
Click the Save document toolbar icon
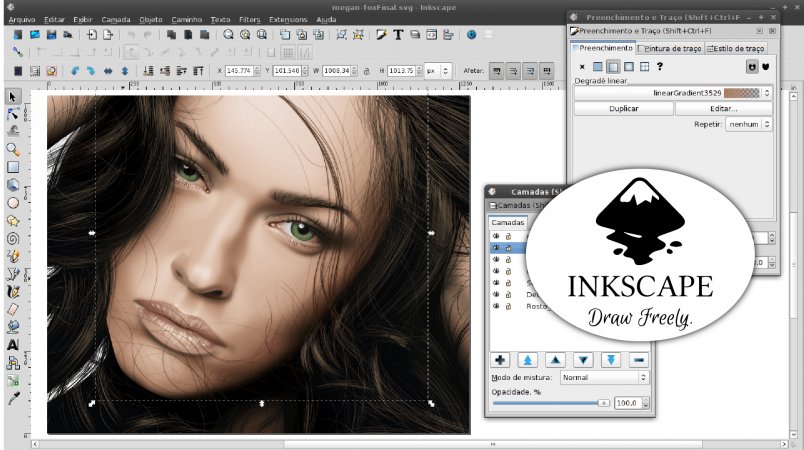pyautogui.click(x=51, y=35)
